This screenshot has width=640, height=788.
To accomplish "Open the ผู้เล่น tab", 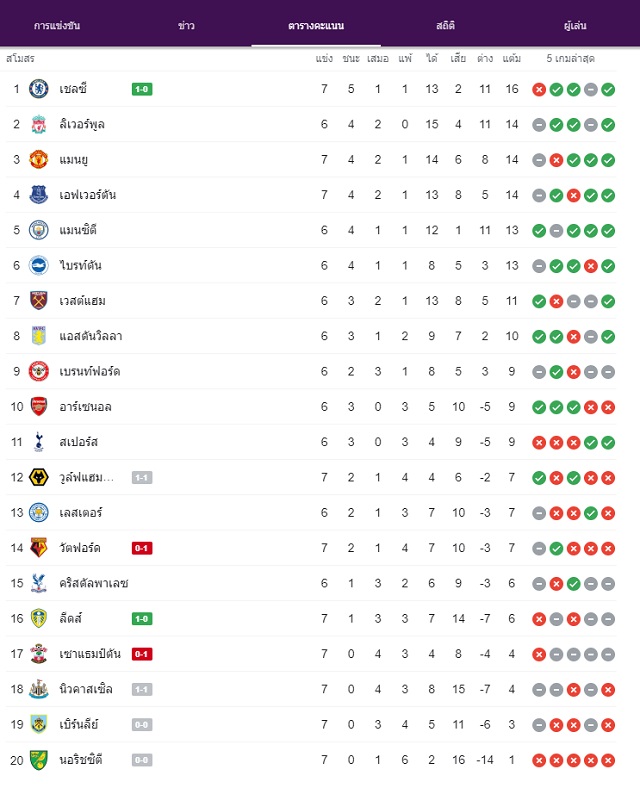I will [575, 25].
